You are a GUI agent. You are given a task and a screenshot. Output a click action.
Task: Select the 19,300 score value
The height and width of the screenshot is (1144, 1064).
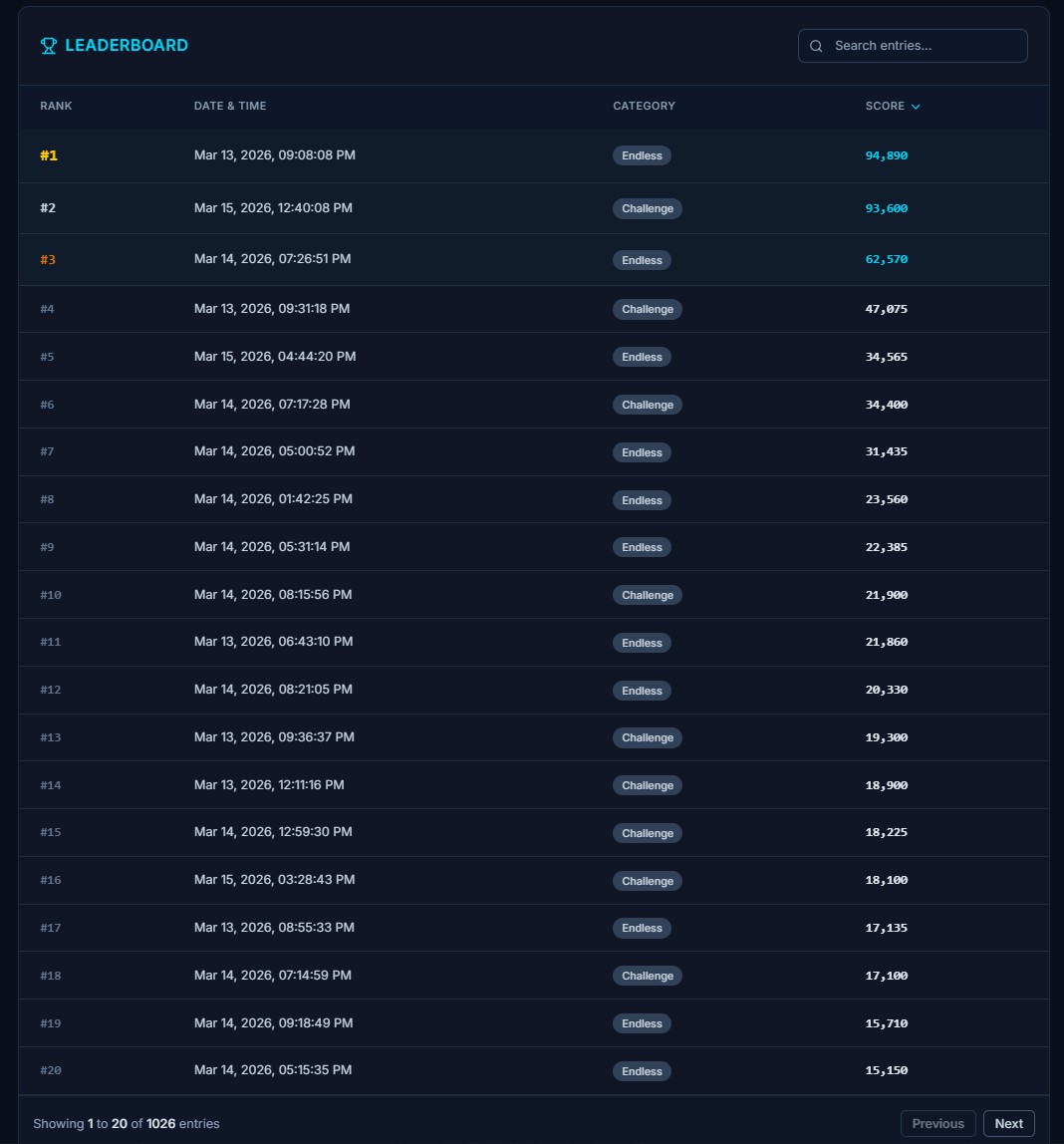(x=886, y=737)
